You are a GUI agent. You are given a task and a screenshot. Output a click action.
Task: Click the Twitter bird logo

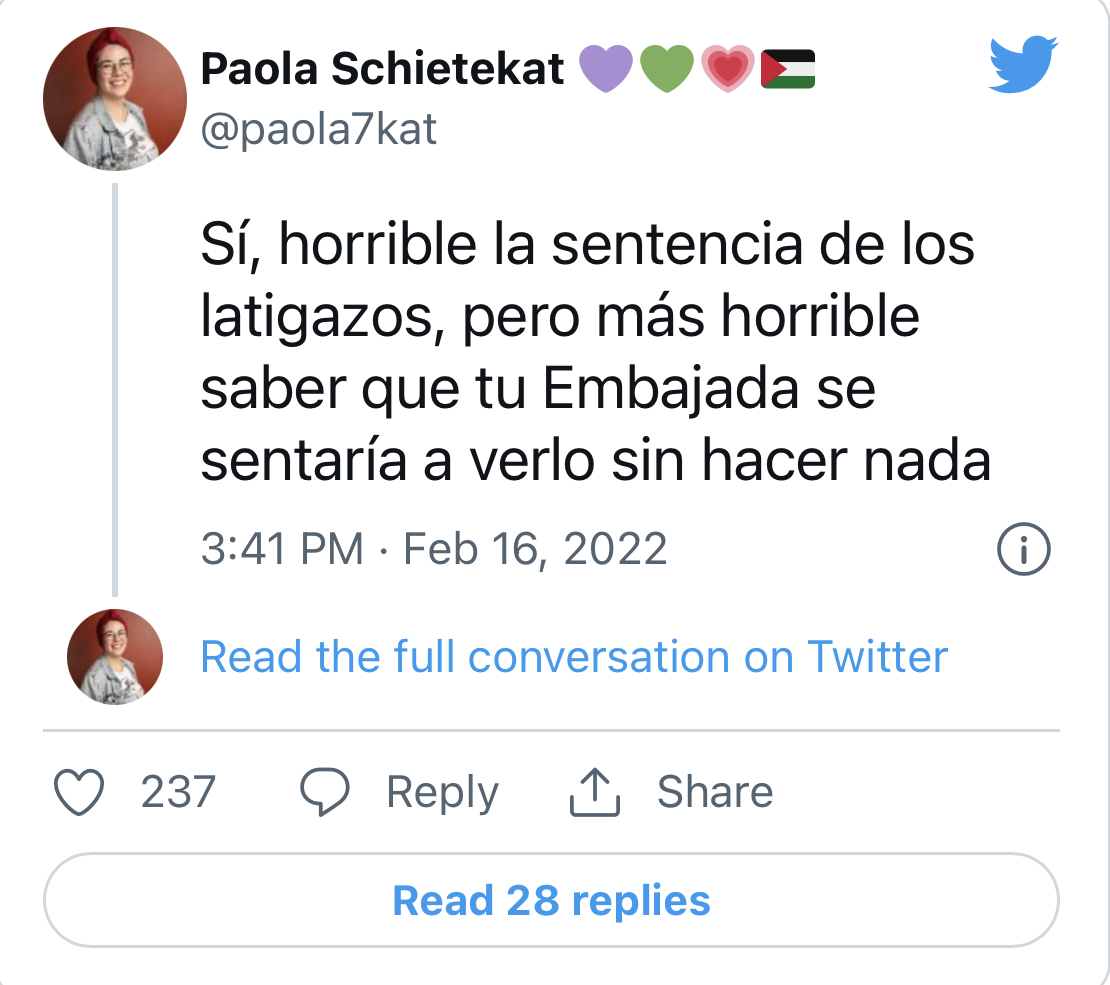pyautogui.click(x=1023, y=66)
